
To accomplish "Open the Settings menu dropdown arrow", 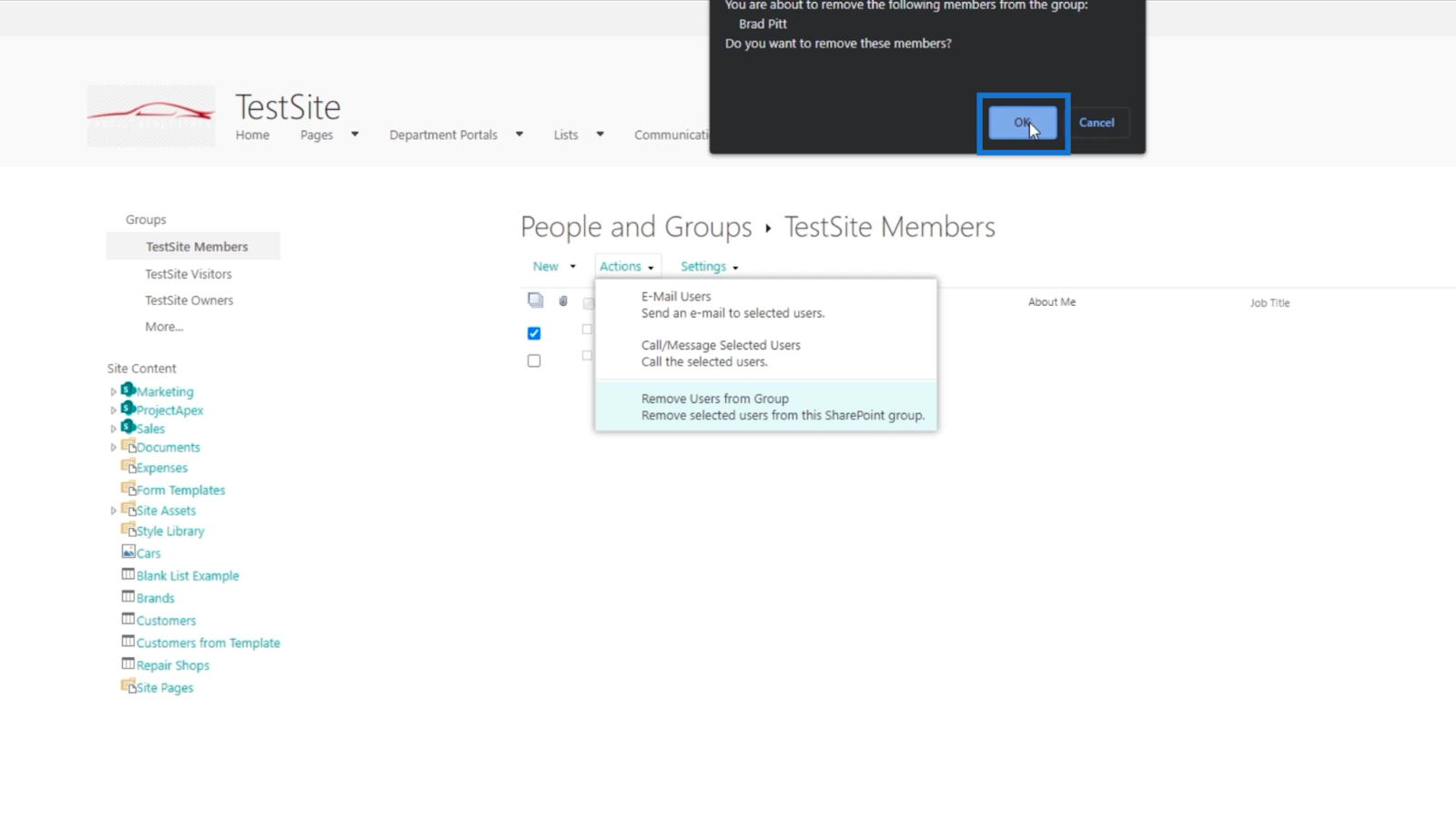I will tap(735, 268).
